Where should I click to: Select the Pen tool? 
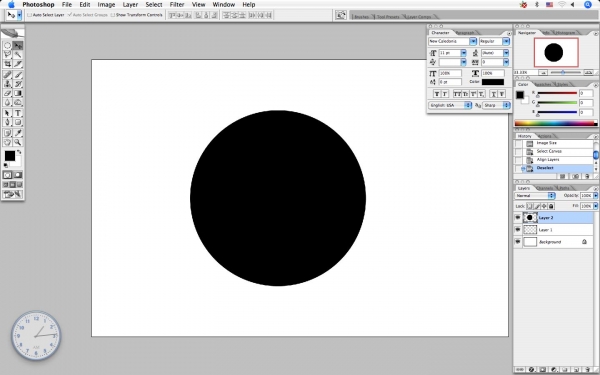(x=7, y=122)
